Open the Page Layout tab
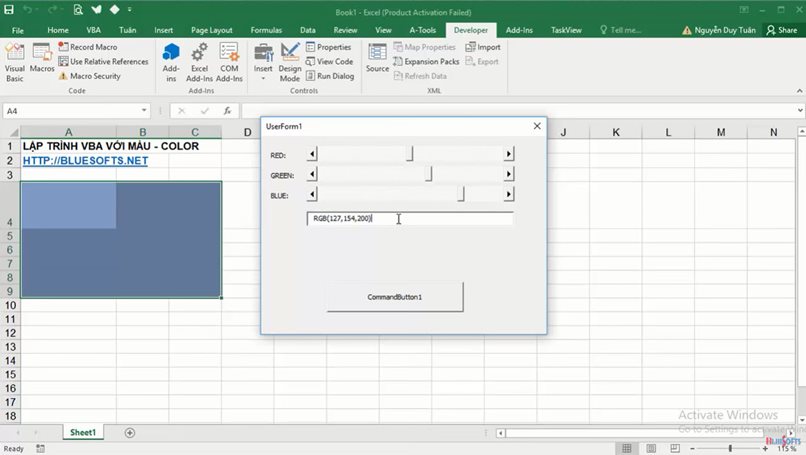Image resolution: width=806 pixels, height=455 pixels. coord(212,30)
